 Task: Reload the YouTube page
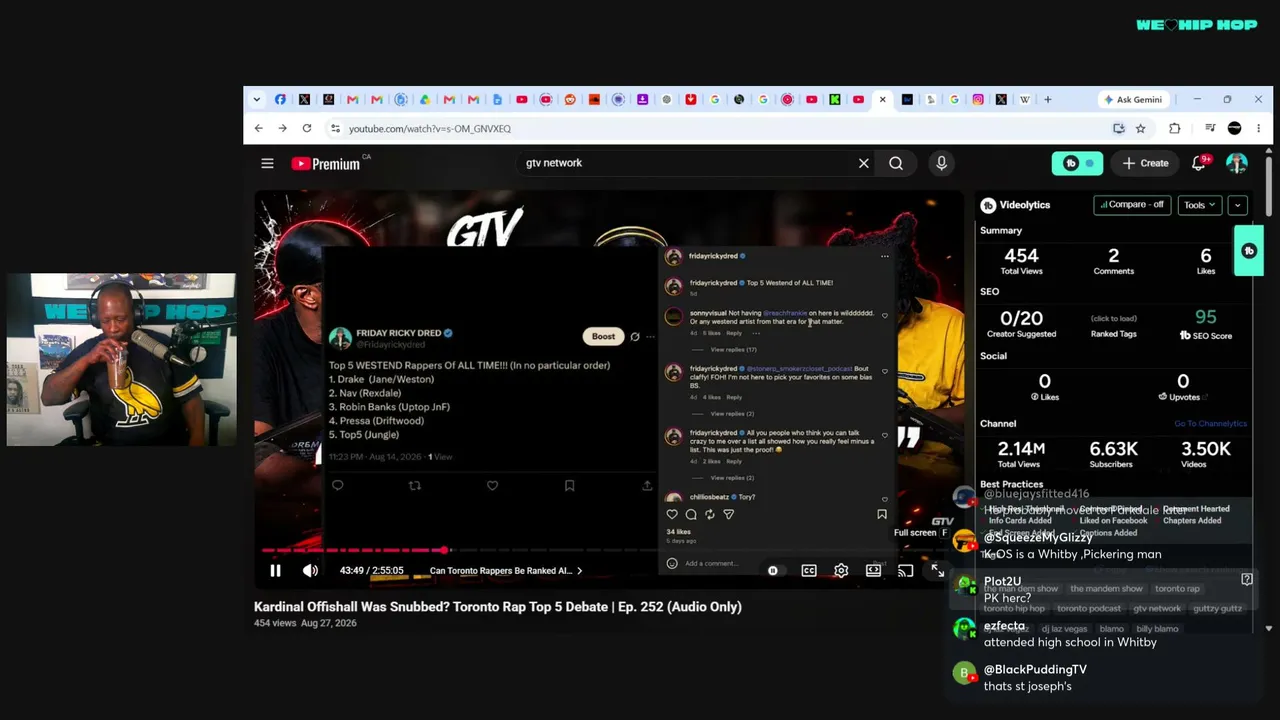point(307,128)
